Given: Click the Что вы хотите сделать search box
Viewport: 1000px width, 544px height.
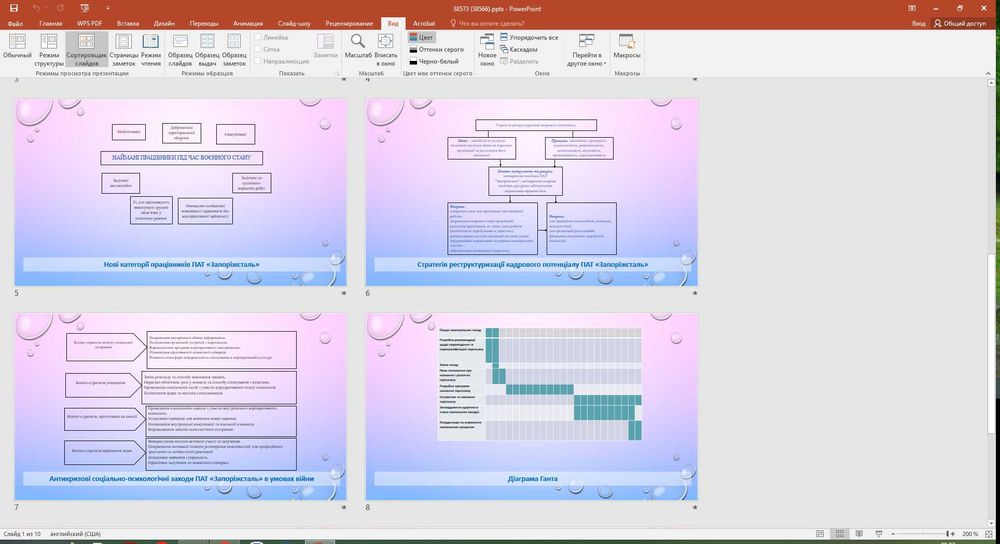Looking at the screenshot, I should (487, 24).
